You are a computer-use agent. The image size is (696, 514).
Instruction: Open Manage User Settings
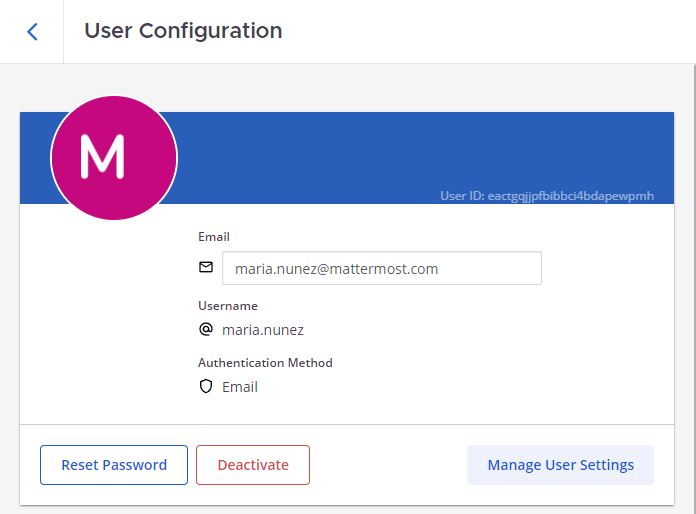pyautogui.click(x=560, y=465)
